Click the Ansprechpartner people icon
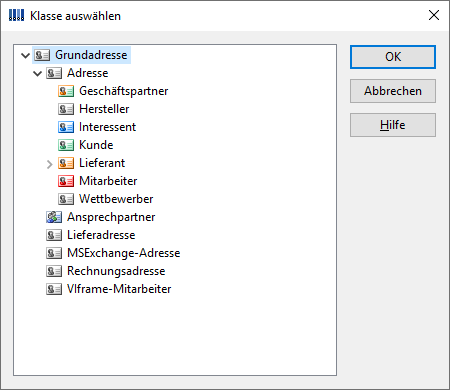450x390 pixels. point(54,217)
